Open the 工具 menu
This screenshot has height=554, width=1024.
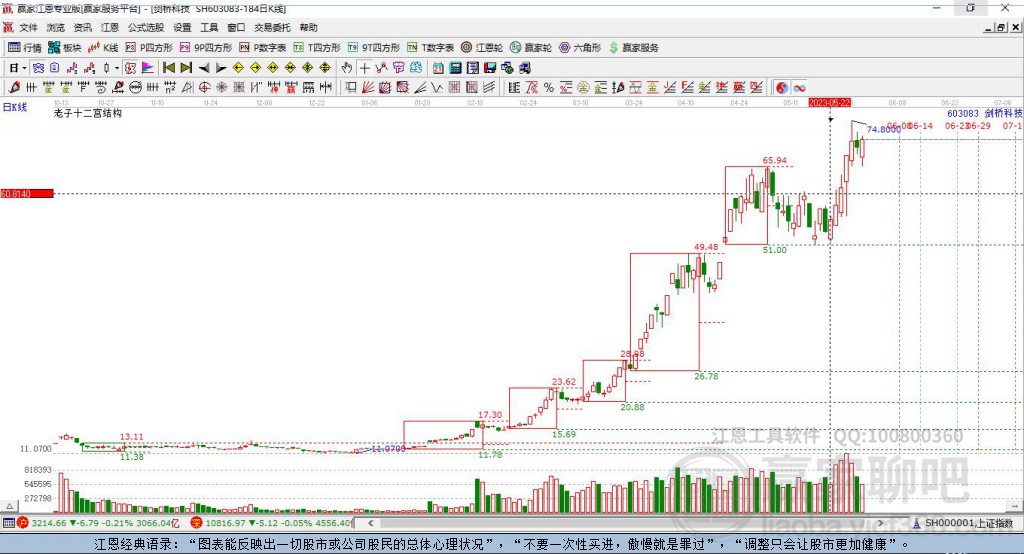(209, 27)
